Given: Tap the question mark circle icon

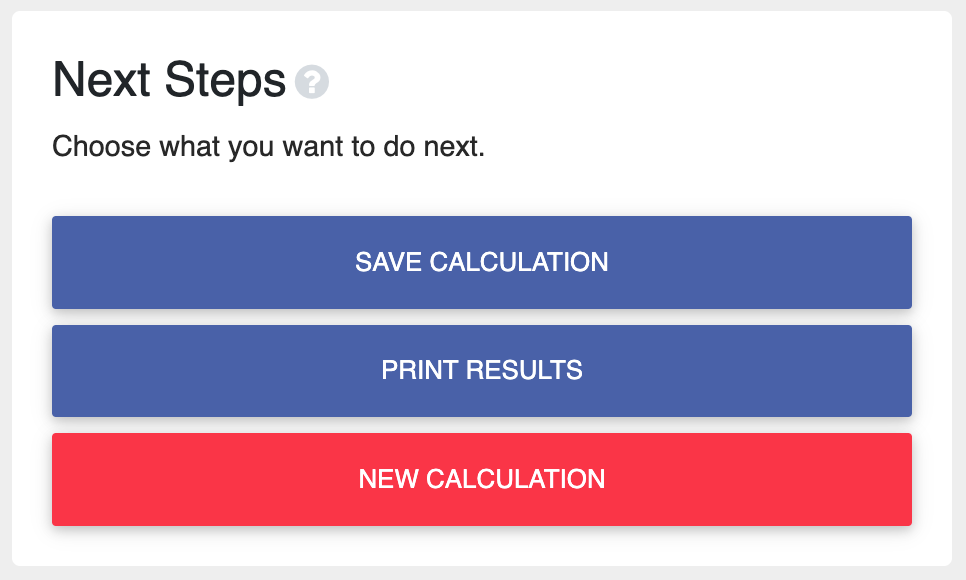Looking at the screenshot, I should [312, 81].
